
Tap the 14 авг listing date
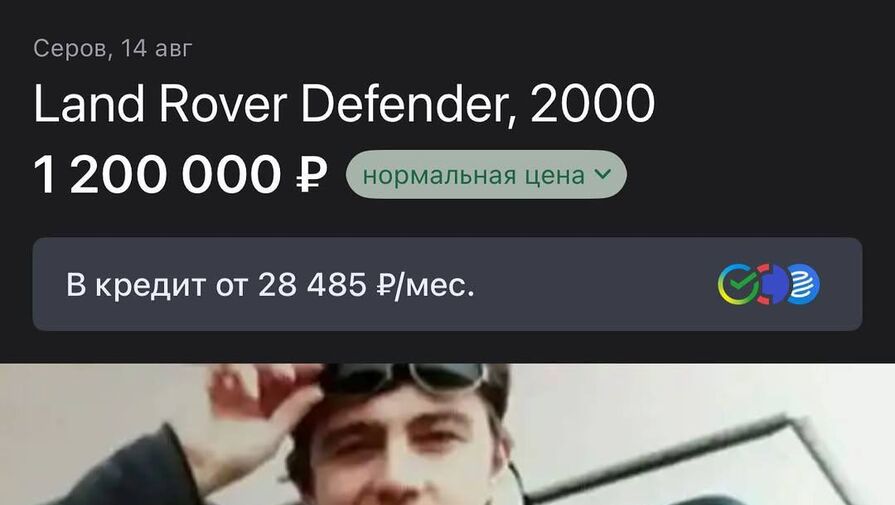[x=156, y=49]
